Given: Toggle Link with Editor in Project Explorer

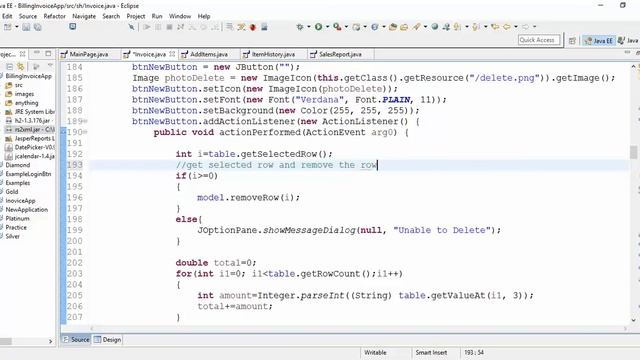Looking at the screenshot, I should 20,66.
